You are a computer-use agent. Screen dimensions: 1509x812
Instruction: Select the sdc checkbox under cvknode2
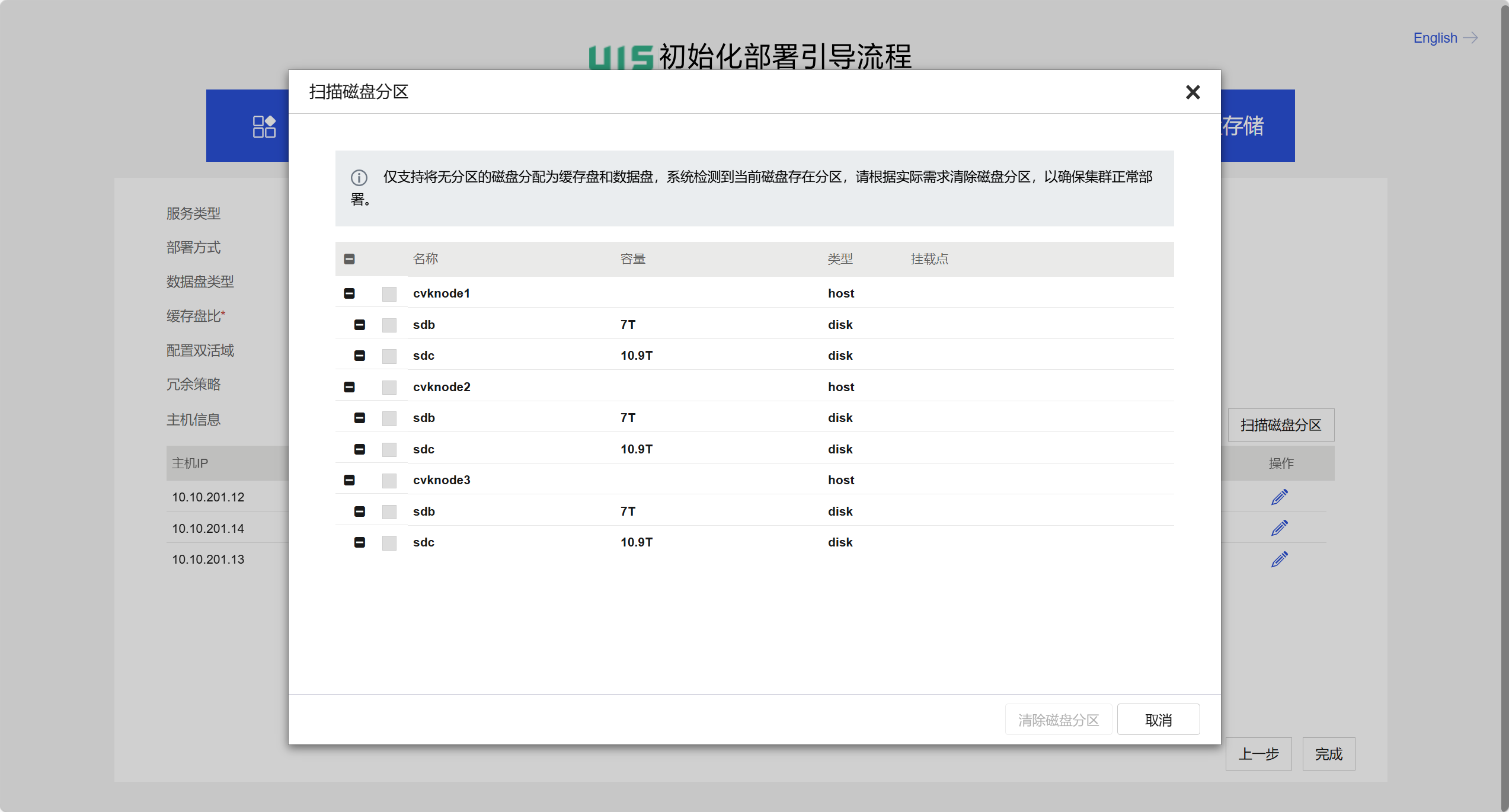[x=389, y=449]
